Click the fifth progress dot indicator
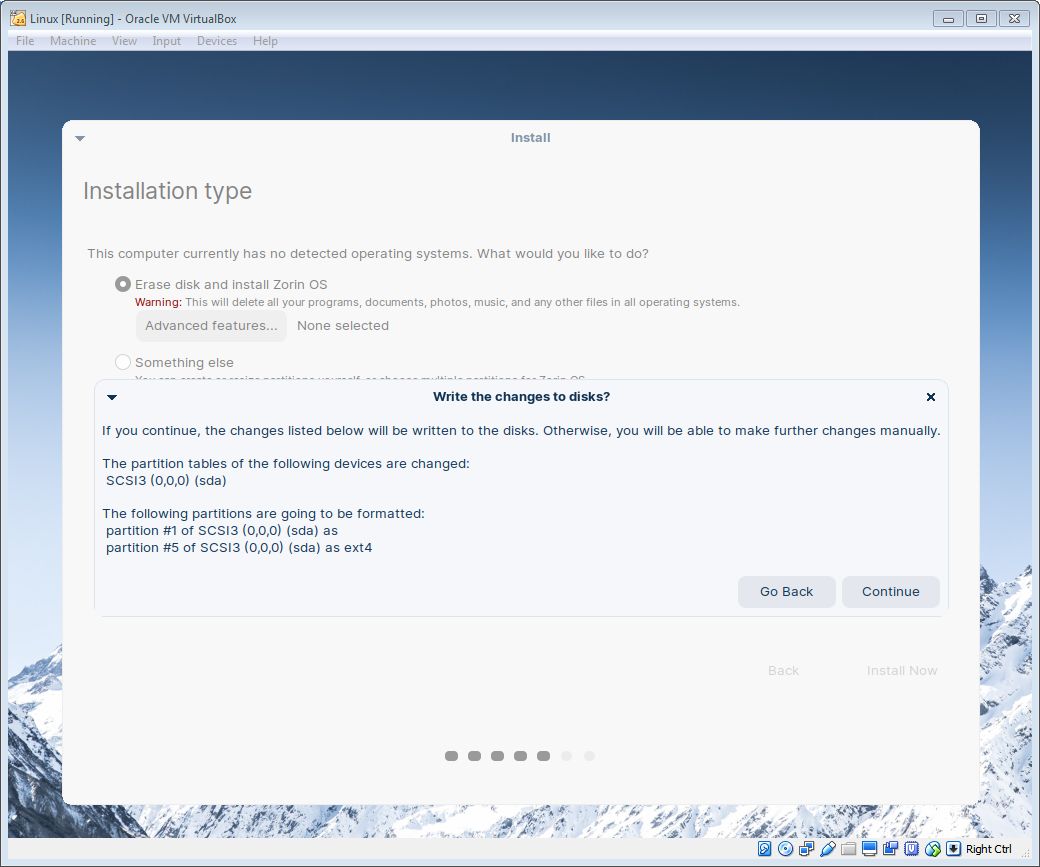 (543, 756)
